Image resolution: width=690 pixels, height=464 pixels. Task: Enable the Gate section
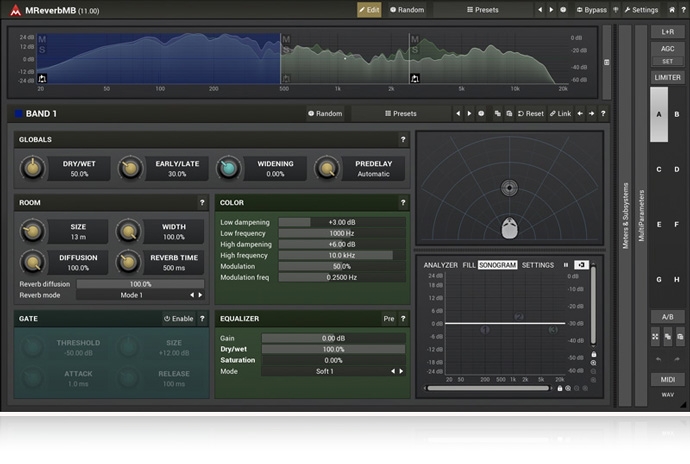point(179,319)
